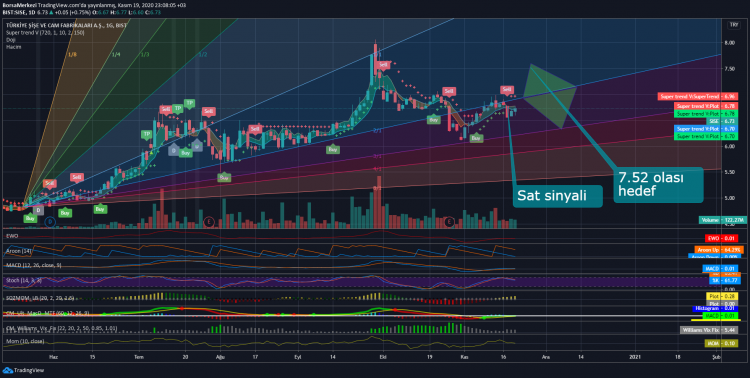Select the highest green TP signal label

(x=189, y=103)
